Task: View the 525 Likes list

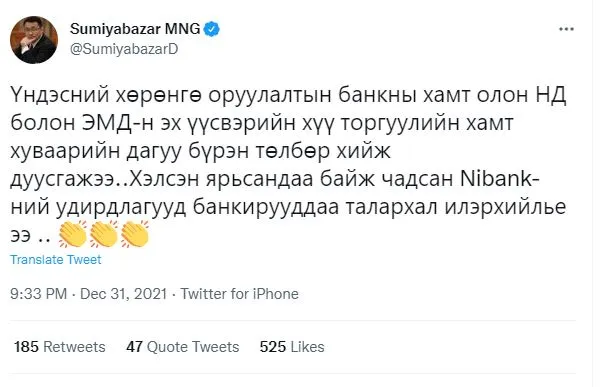Action: (292, 347)
